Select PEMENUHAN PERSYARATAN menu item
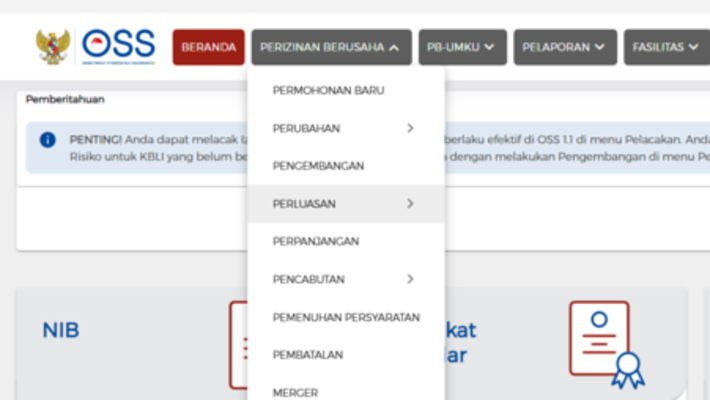710x400 pixels. (x=346, y=317)
